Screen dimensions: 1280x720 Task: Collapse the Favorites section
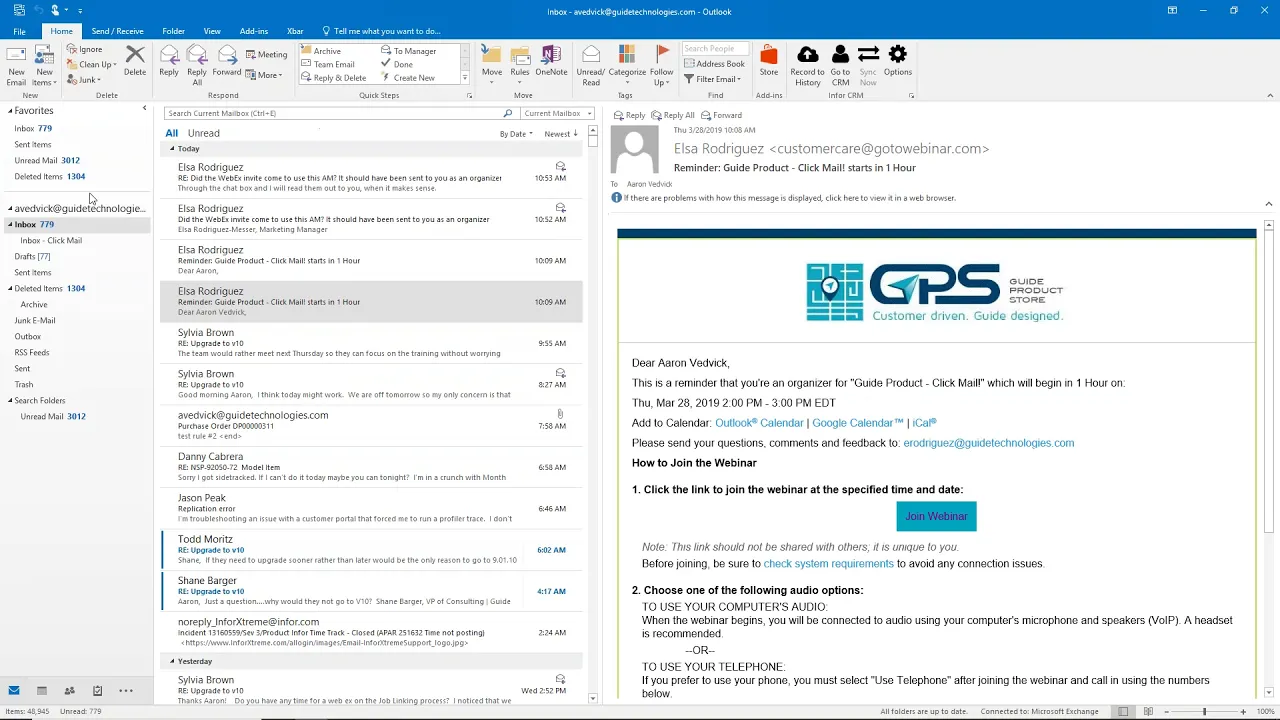(10, 111)
